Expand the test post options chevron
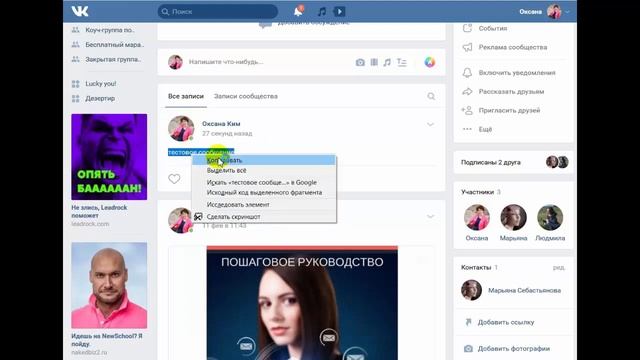The image size is (640, 360). (430, 124)
